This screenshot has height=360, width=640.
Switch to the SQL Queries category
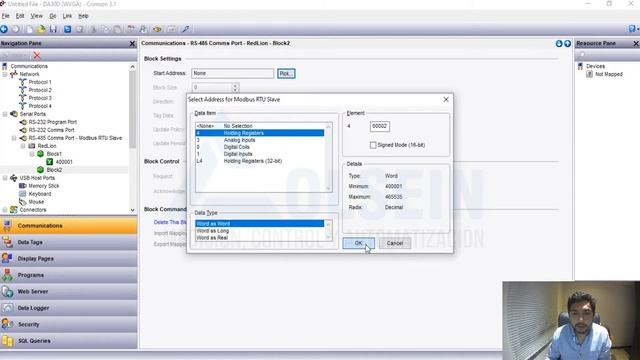(69, 341)
